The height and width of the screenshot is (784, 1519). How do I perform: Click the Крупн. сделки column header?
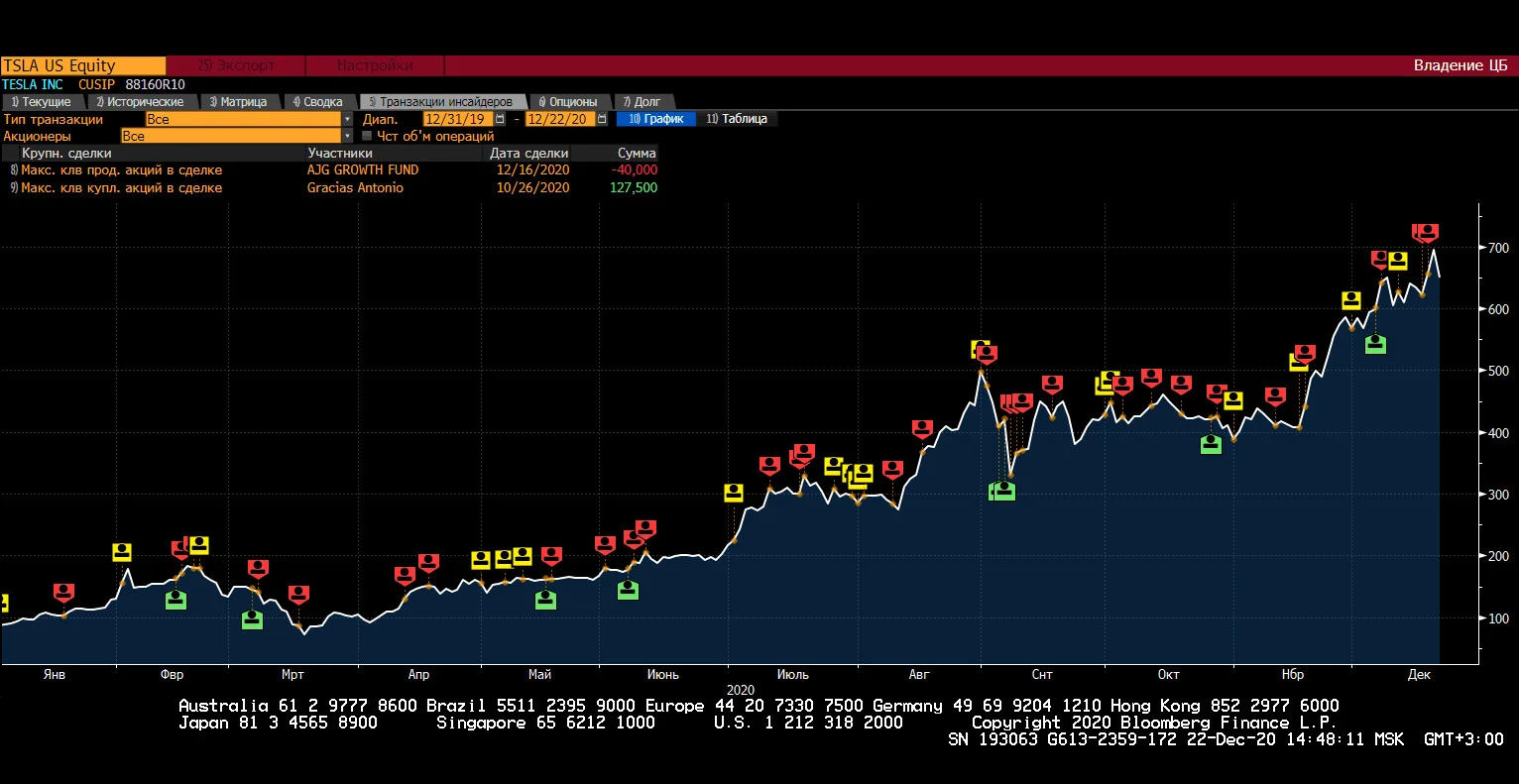click(x=66, y=154)
